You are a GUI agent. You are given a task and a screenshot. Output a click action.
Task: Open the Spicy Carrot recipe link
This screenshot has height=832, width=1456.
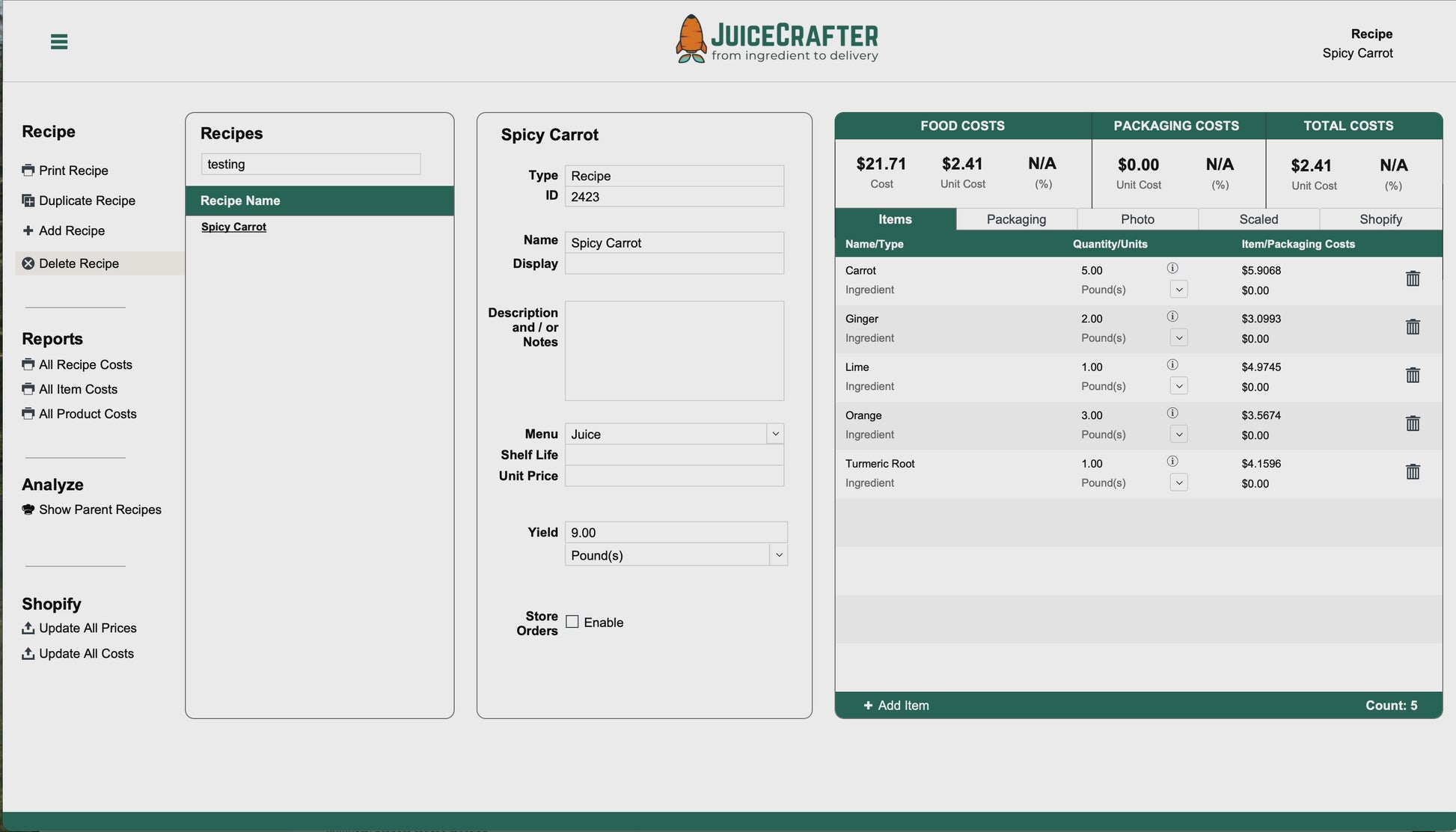233,227
